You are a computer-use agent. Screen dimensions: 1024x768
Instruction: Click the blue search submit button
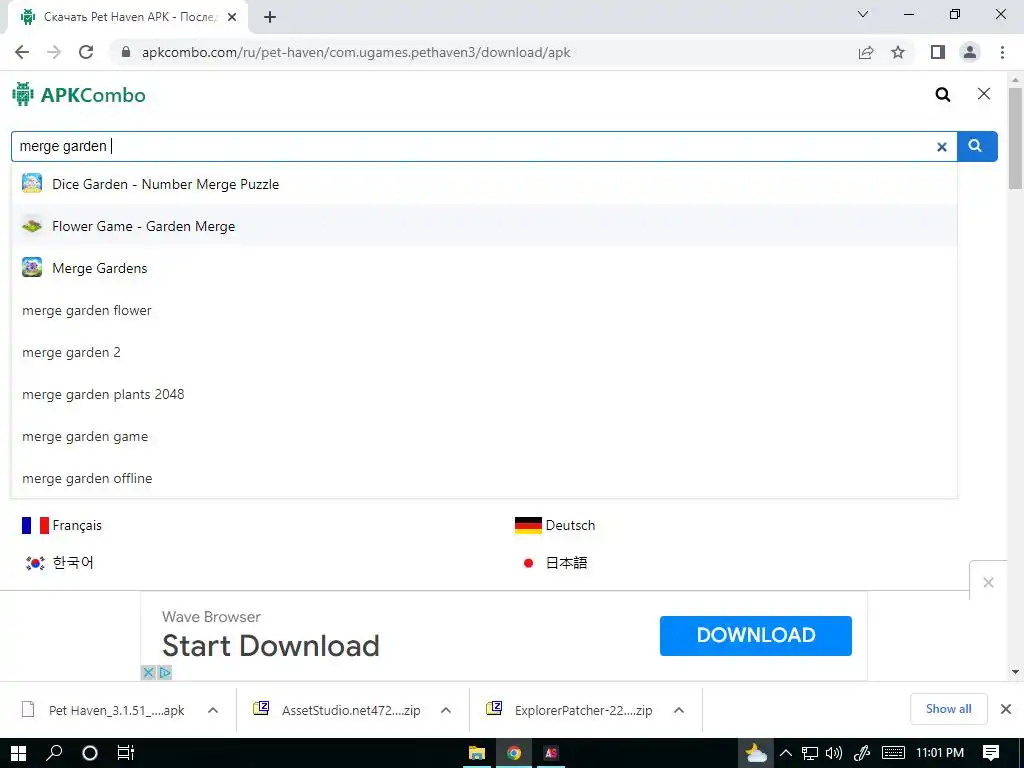pos(976,146)
